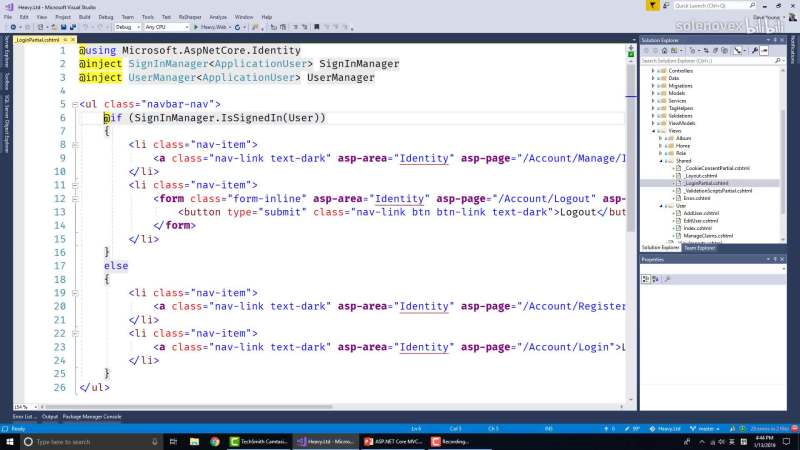
Task: Click the Task View taskbar icon
Action: 173,442
